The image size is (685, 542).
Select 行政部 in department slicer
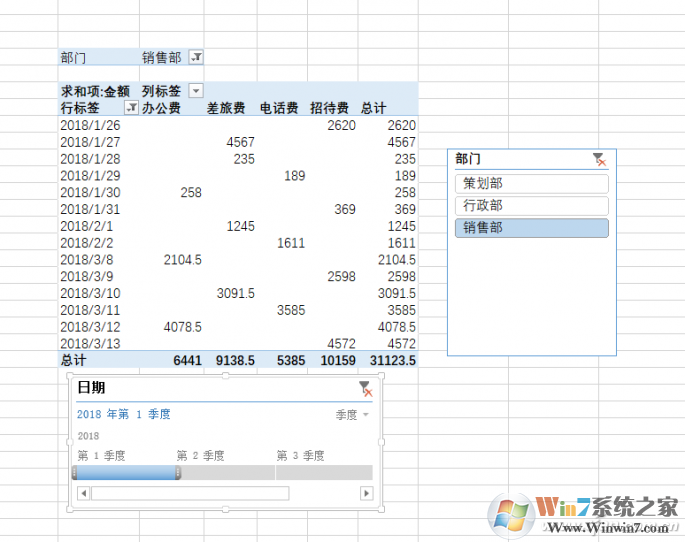532,206
